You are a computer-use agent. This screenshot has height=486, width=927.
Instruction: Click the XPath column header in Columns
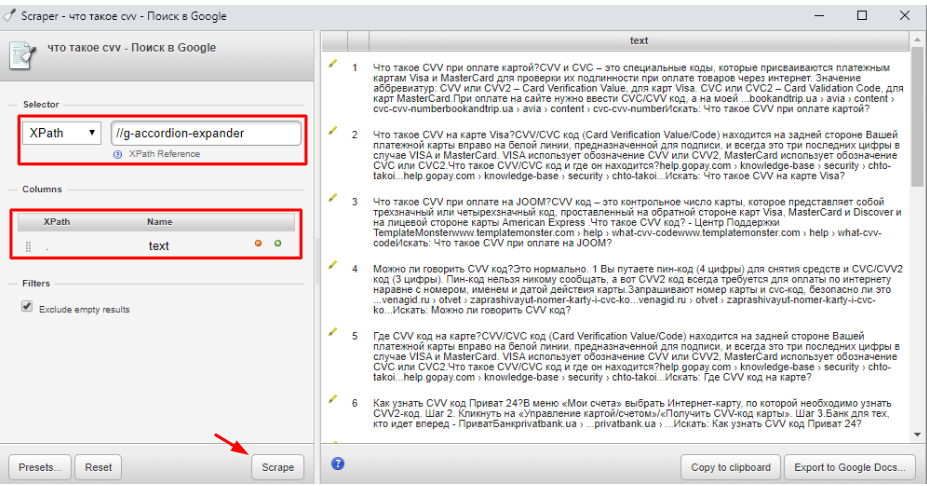[x=57, y=222]
